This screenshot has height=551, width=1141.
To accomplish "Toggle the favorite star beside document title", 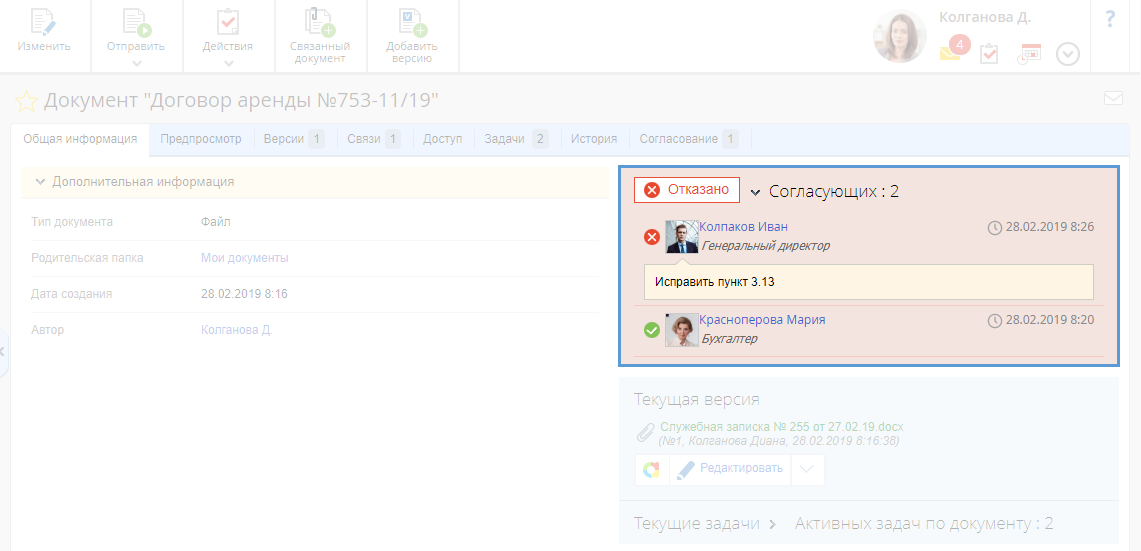I will (x=26, y=102).
